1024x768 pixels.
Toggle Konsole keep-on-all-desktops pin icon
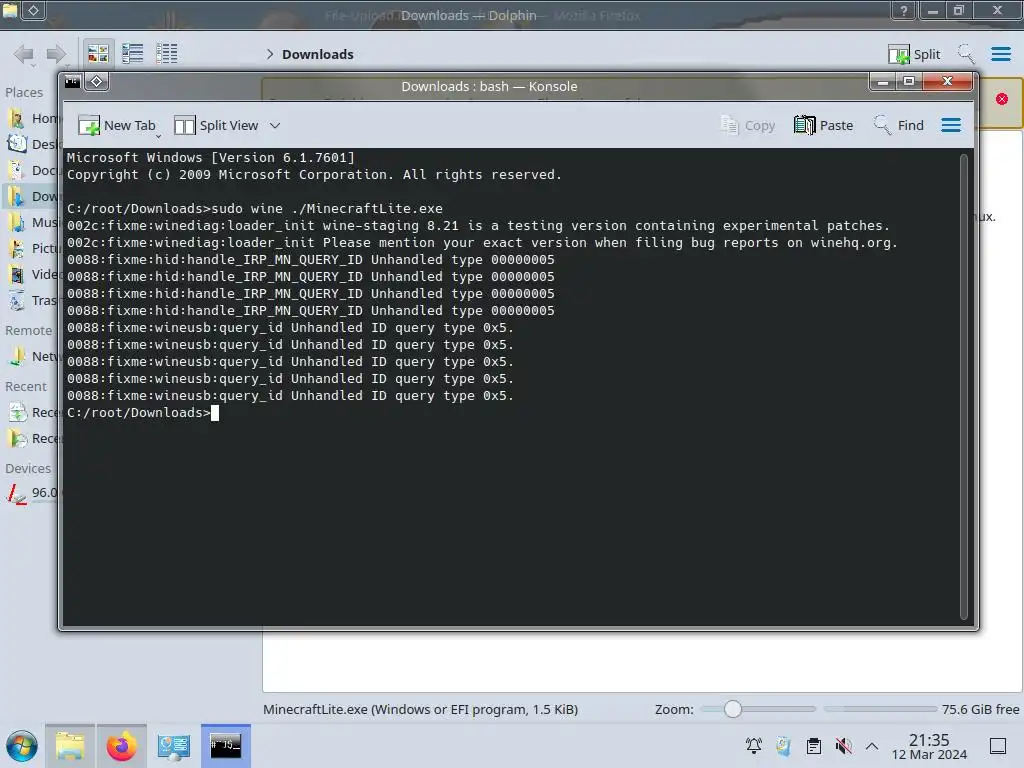pyautogui.click(x=97, y=82)
